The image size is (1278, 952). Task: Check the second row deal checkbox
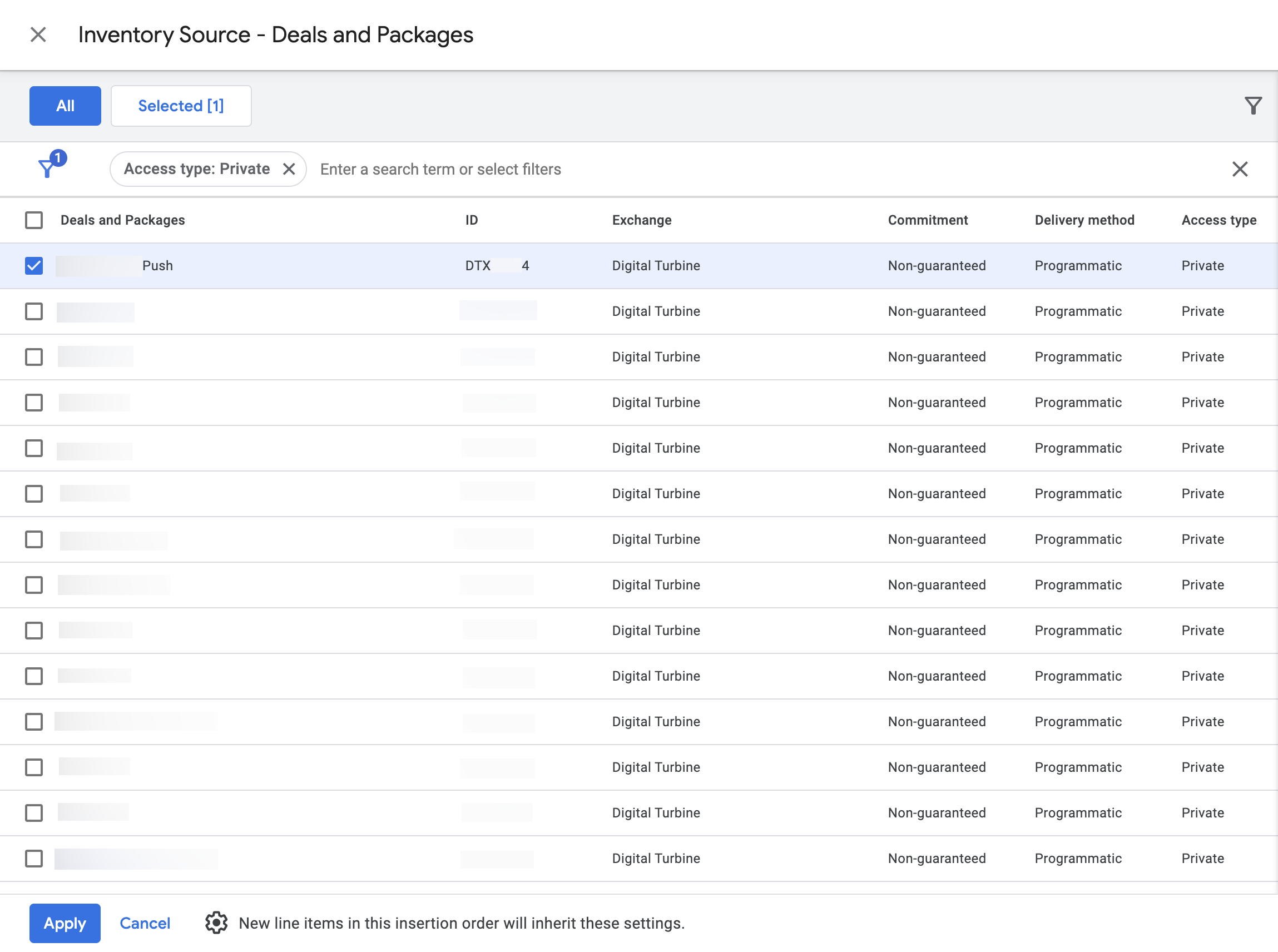click(34, 311)
